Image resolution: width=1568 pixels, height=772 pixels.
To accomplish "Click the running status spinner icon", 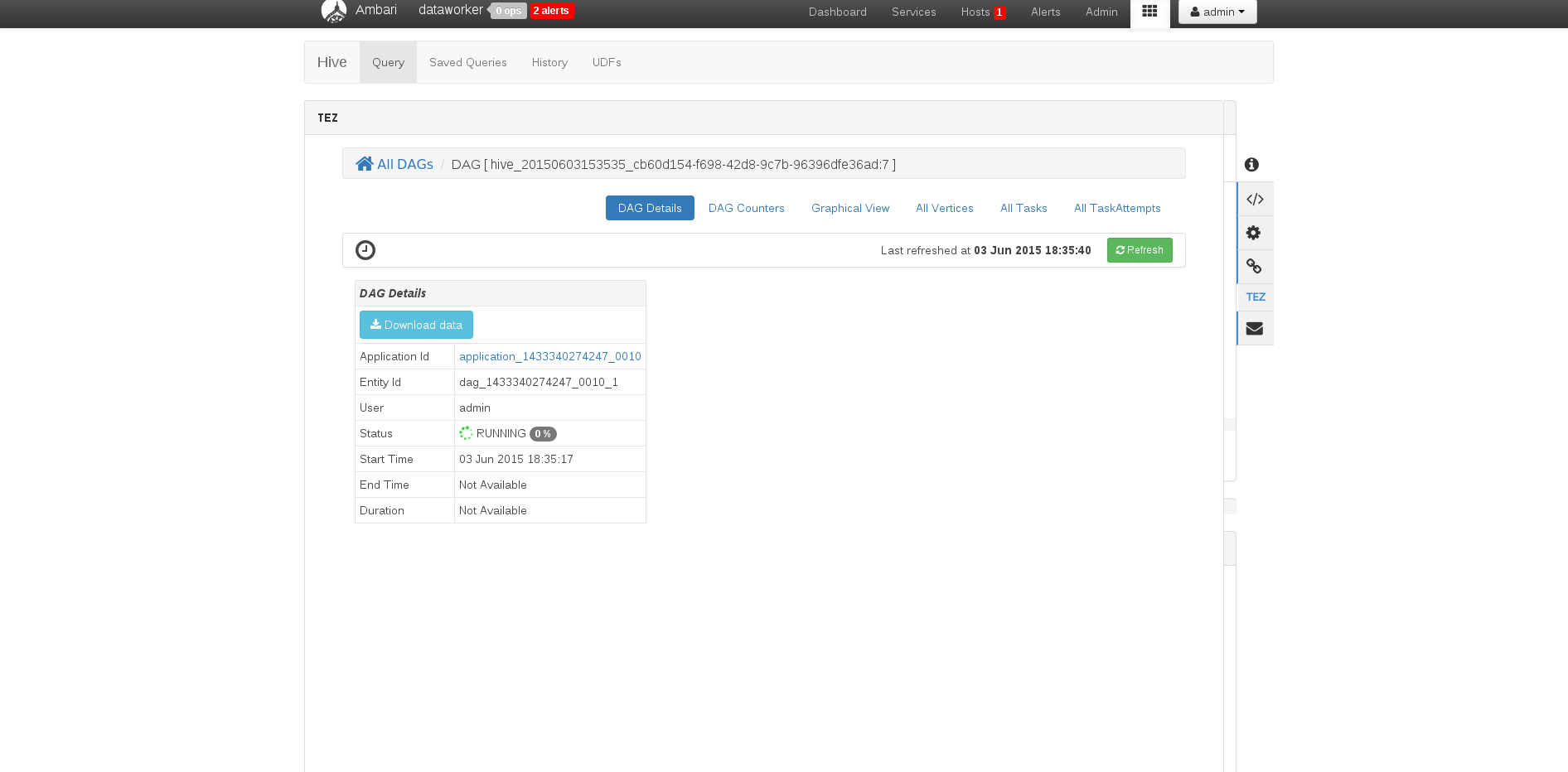I will [x=466, y=433].
